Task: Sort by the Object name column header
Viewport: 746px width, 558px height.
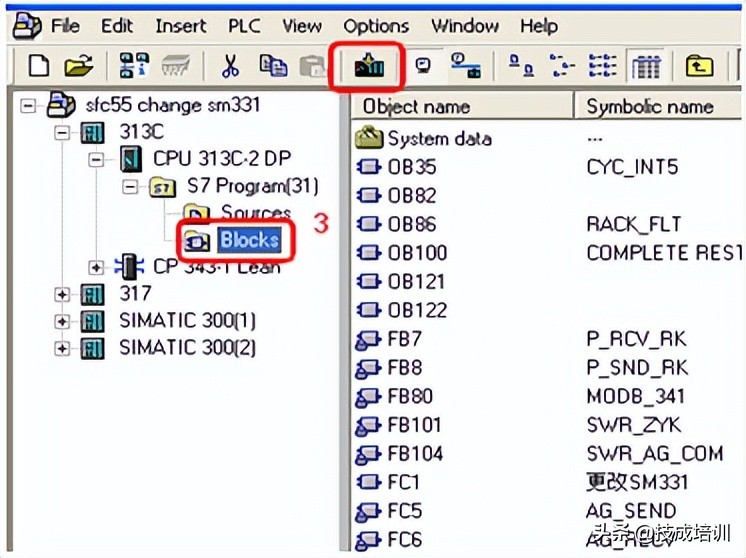Action: (x=462, y=106)
